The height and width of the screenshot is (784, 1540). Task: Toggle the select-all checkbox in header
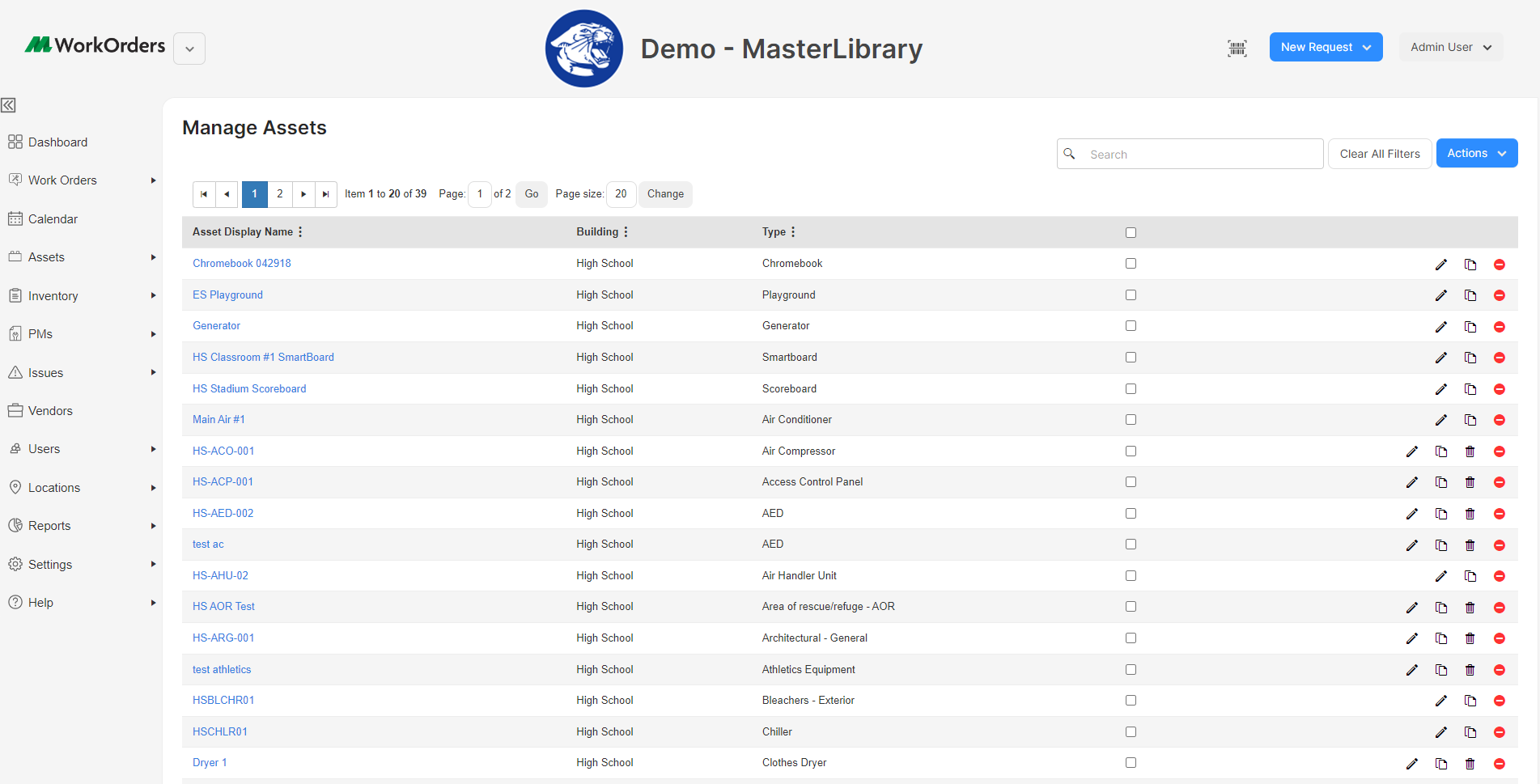1131,233
